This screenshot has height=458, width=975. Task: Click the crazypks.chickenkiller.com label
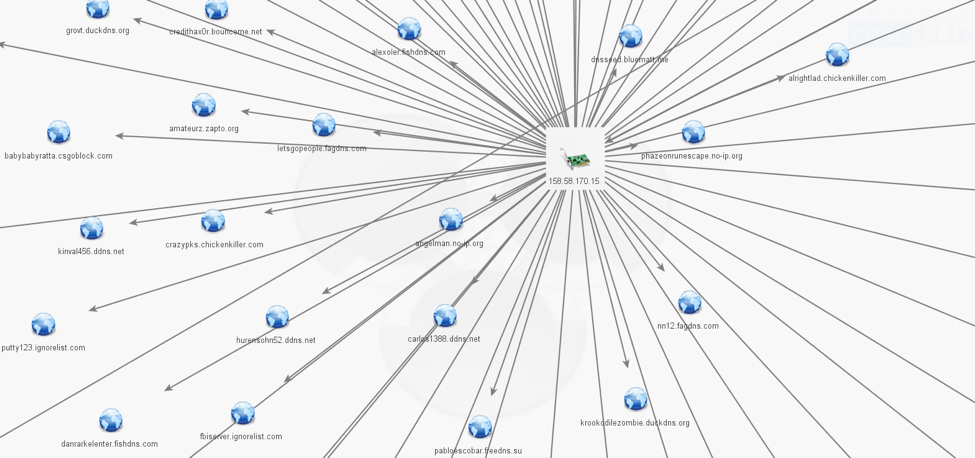[215, 245]
